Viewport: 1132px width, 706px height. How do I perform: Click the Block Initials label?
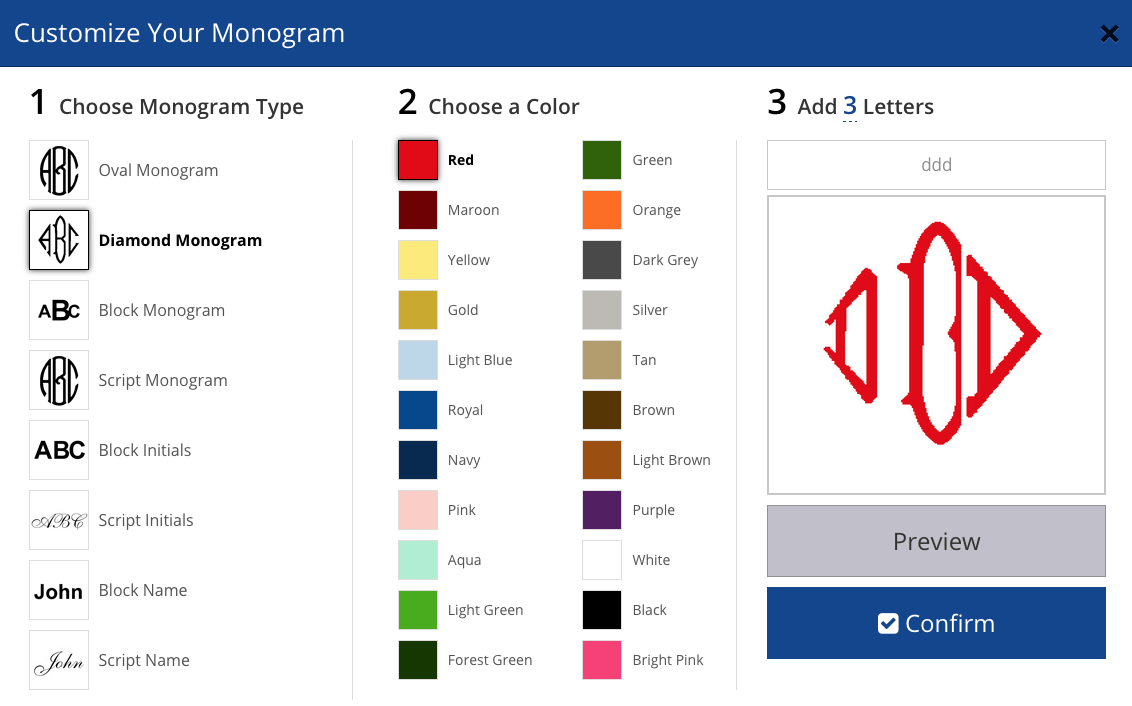[x=145, y=450]
